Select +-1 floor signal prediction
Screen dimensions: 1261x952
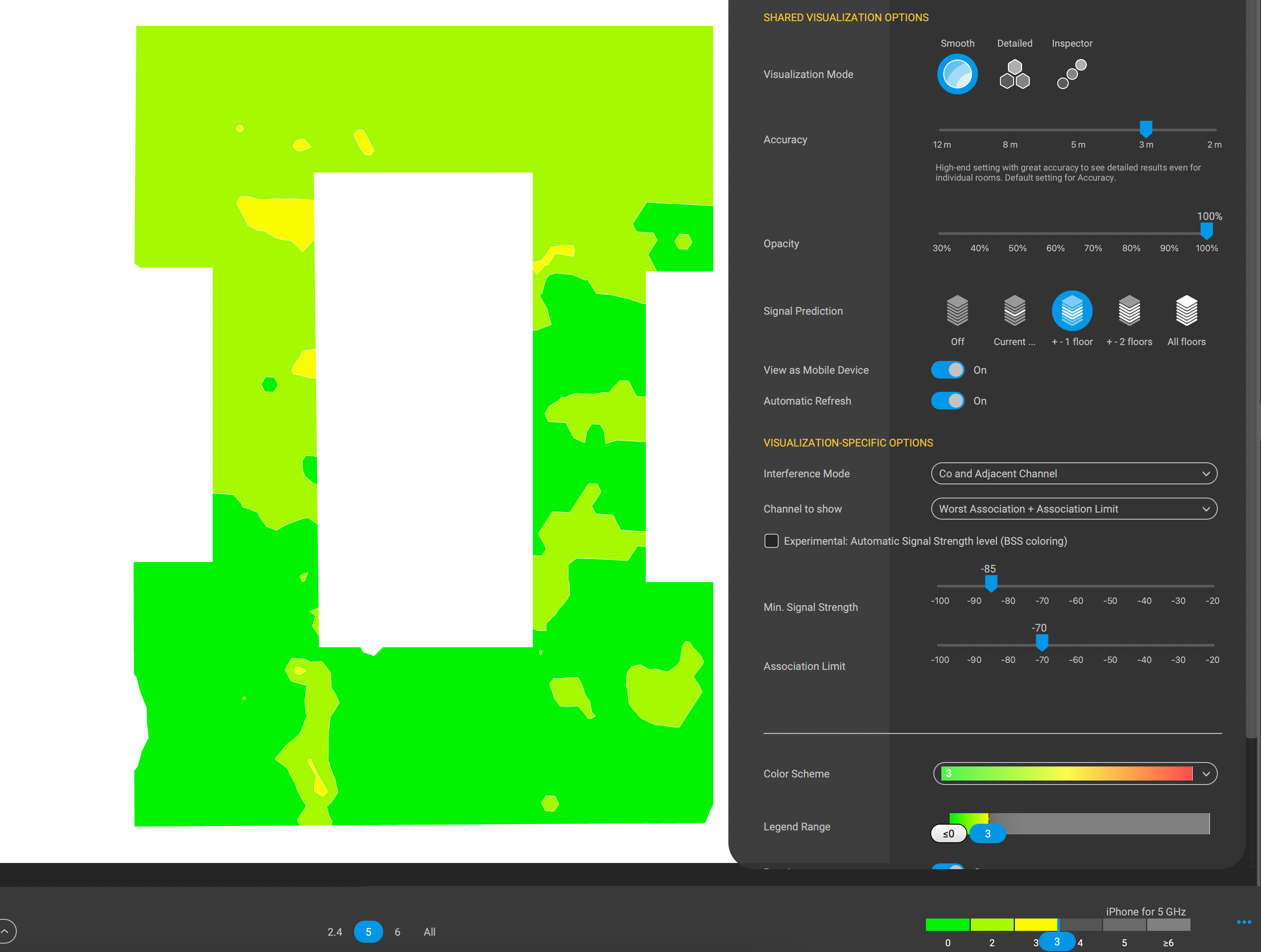pyautogui.click(x=1072, y=311)
